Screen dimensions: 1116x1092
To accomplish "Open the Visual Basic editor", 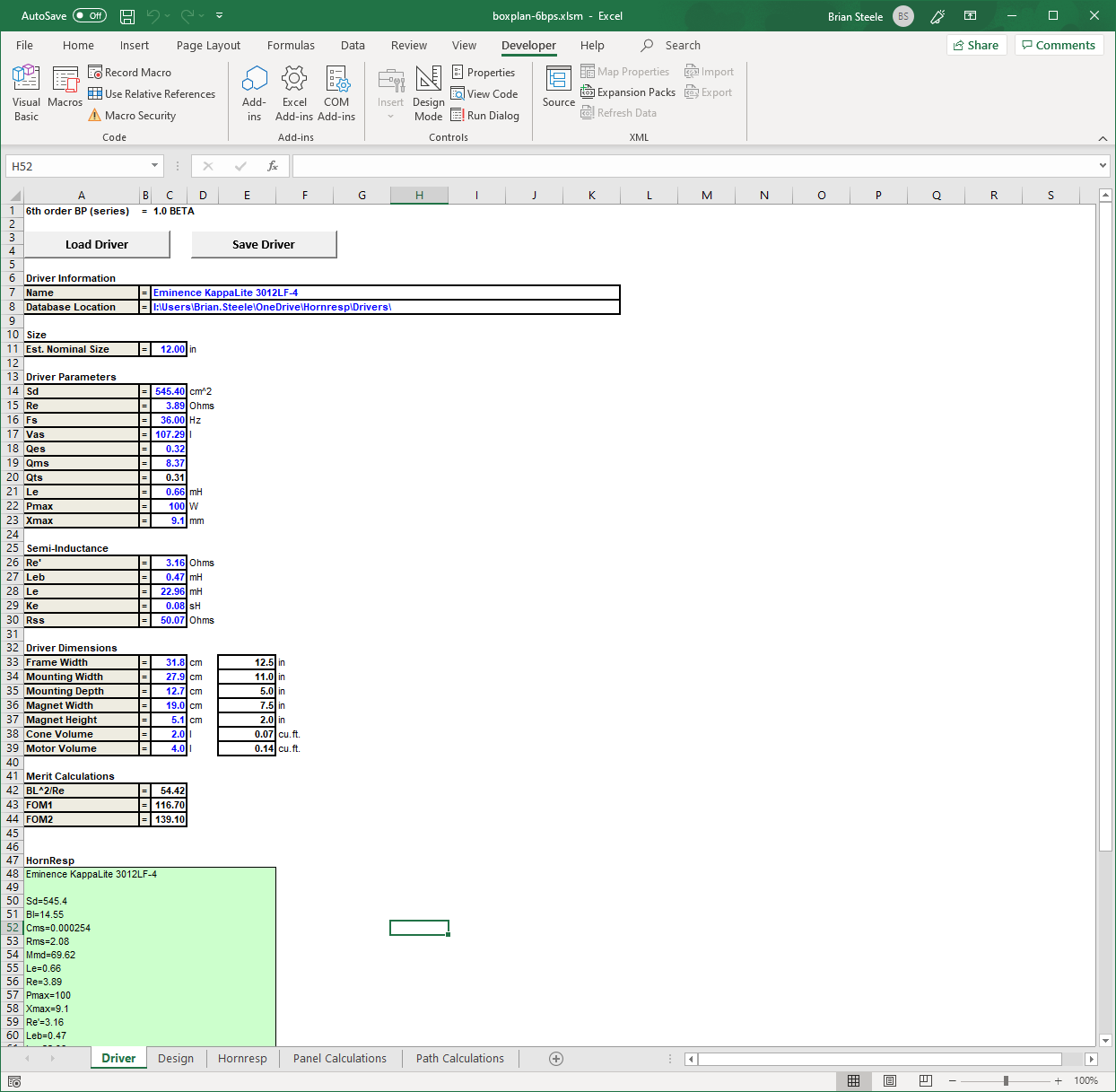I will point(26,93).
